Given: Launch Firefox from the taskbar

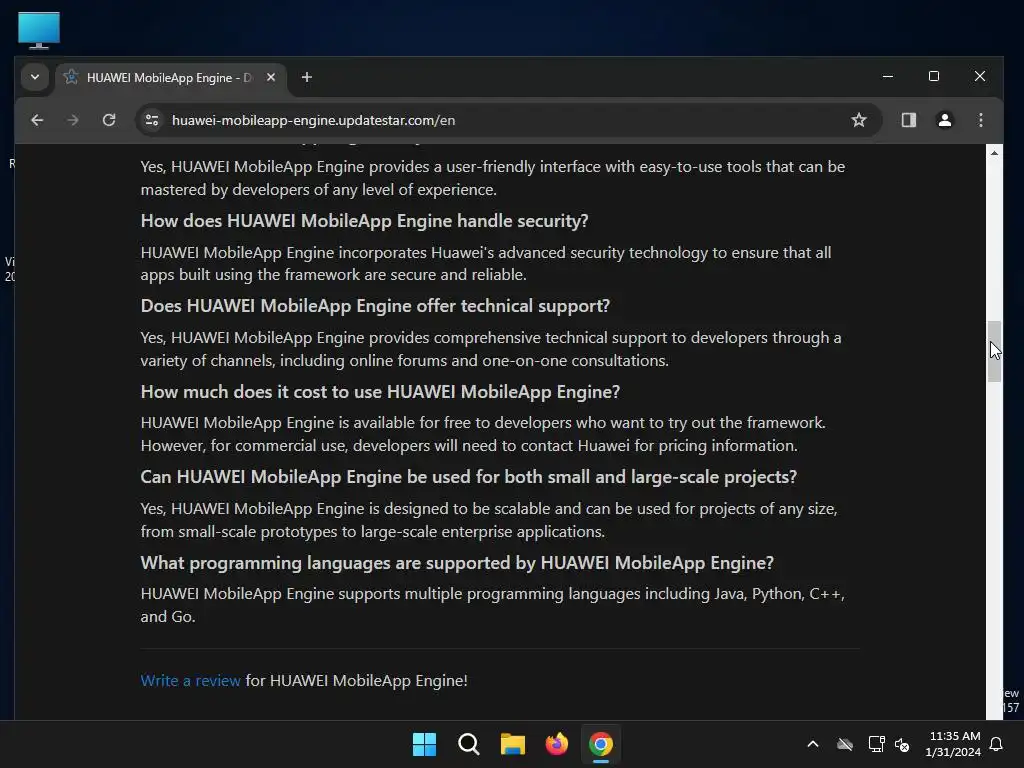Looking at the screenshot, I should pos(556,744).
